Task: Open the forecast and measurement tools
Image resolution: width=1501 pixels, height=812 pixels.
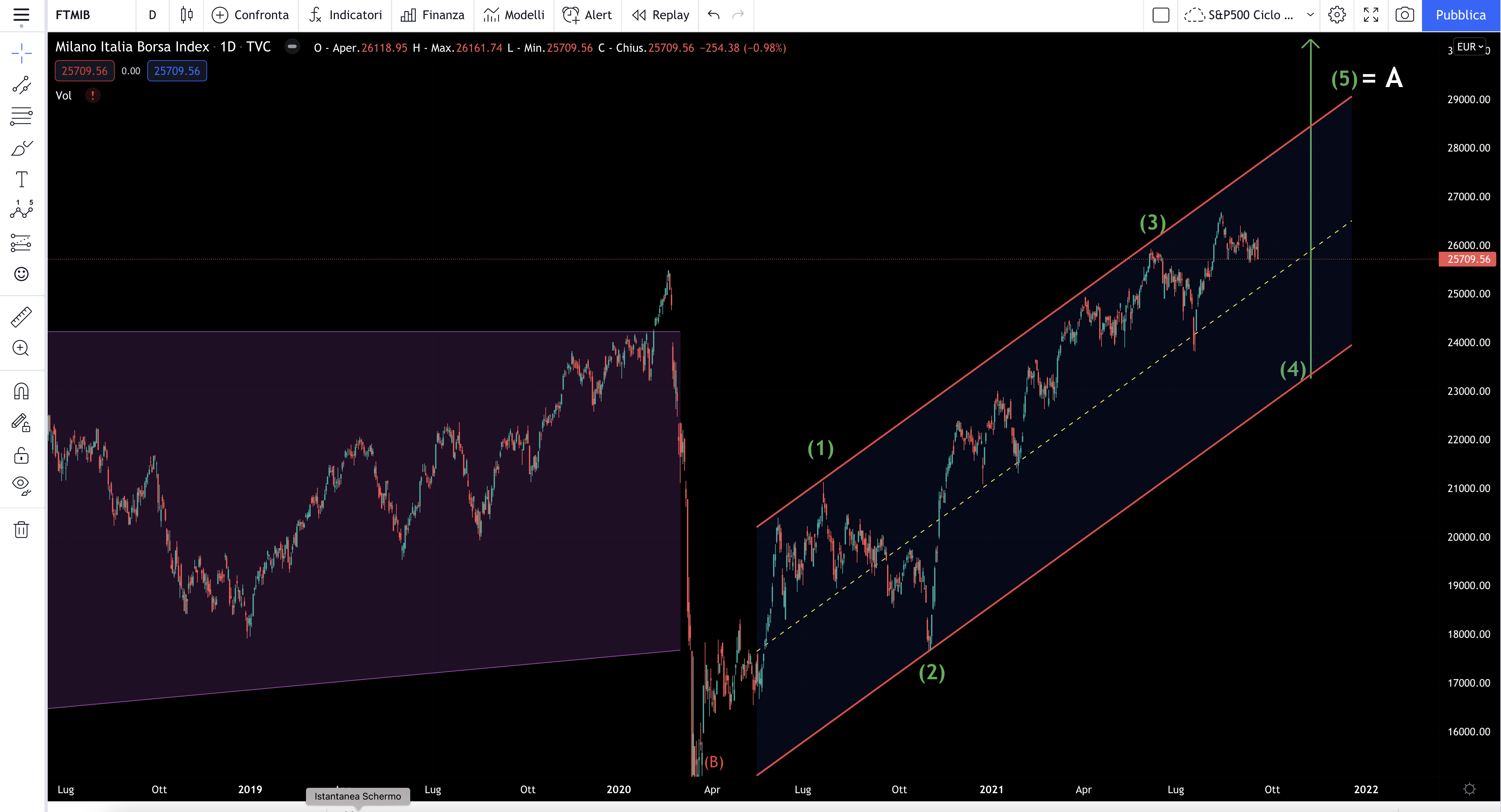Action: click(x=22, y=242)
